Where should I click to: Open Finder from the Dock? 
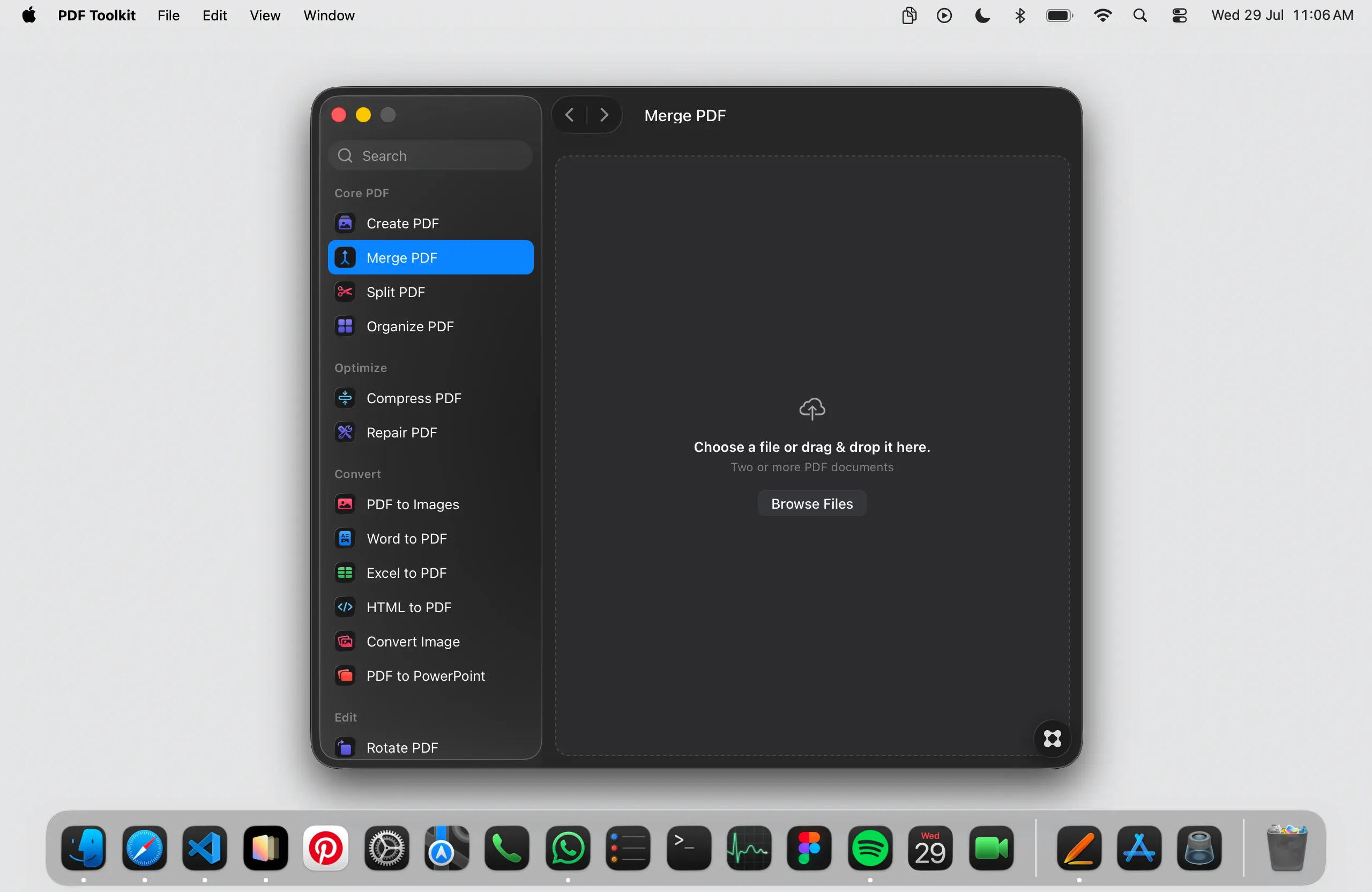[84, 848]
